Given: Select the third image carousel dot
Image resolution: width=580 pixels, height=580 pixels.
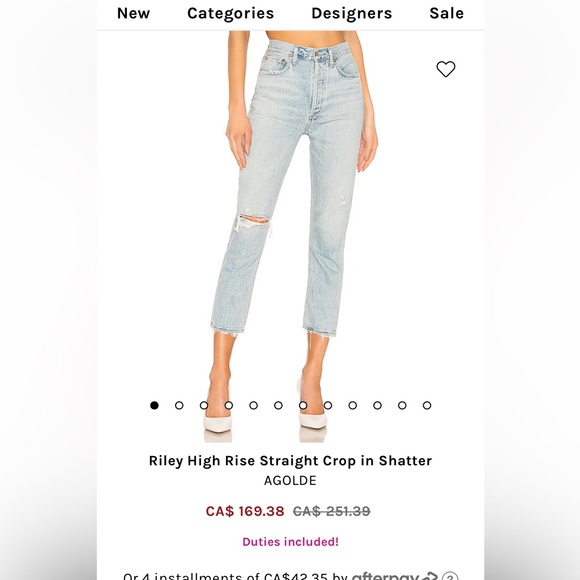Looking at the screenshot, I should 204,405.
